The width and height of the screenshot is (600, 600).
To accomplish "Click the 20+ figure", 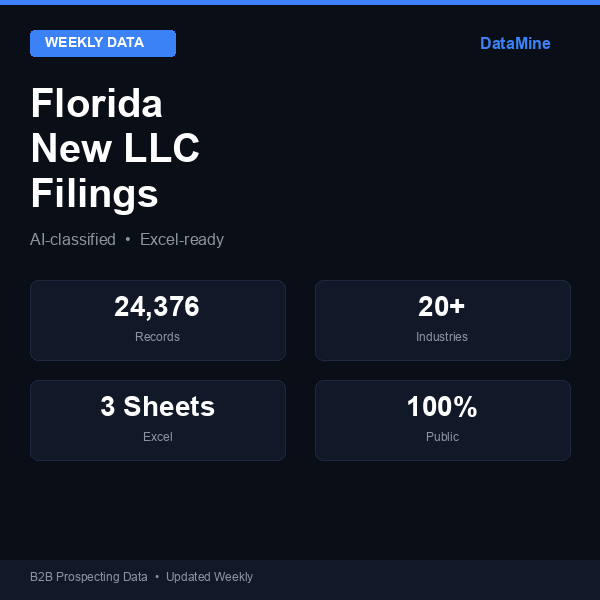I will tap(442, 307).
